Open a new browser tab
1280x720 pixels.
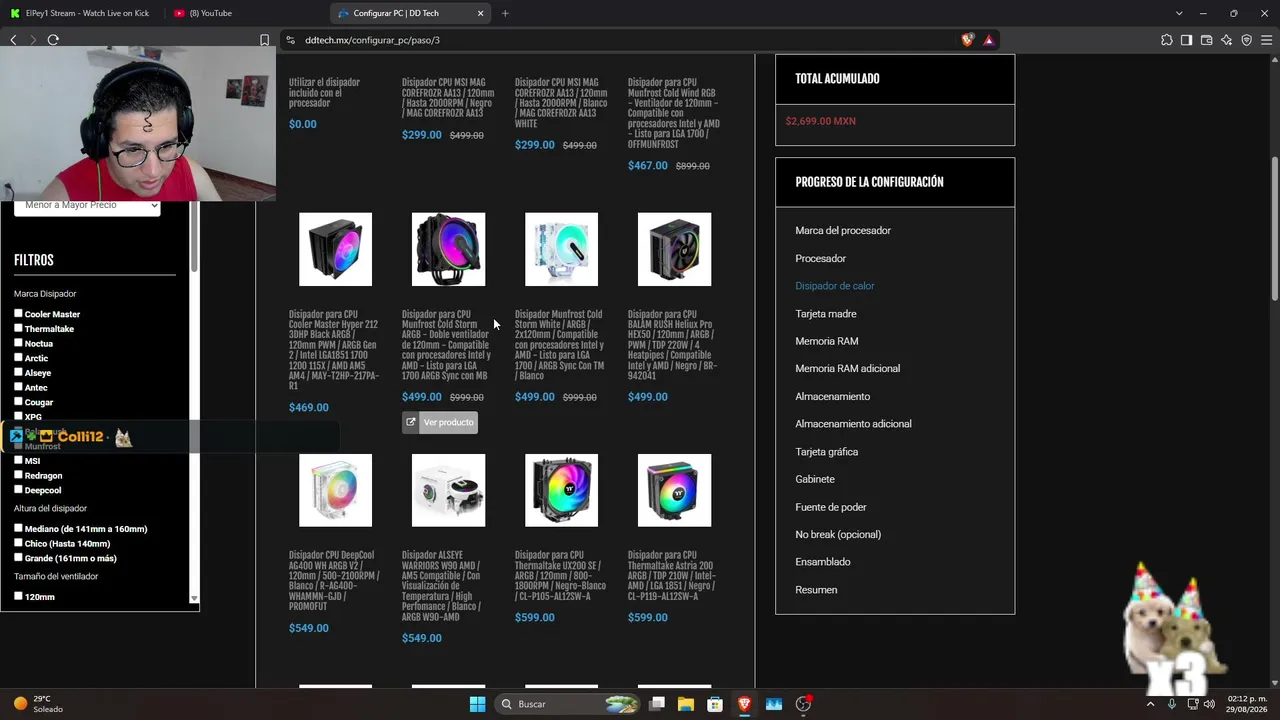(505, 13)
